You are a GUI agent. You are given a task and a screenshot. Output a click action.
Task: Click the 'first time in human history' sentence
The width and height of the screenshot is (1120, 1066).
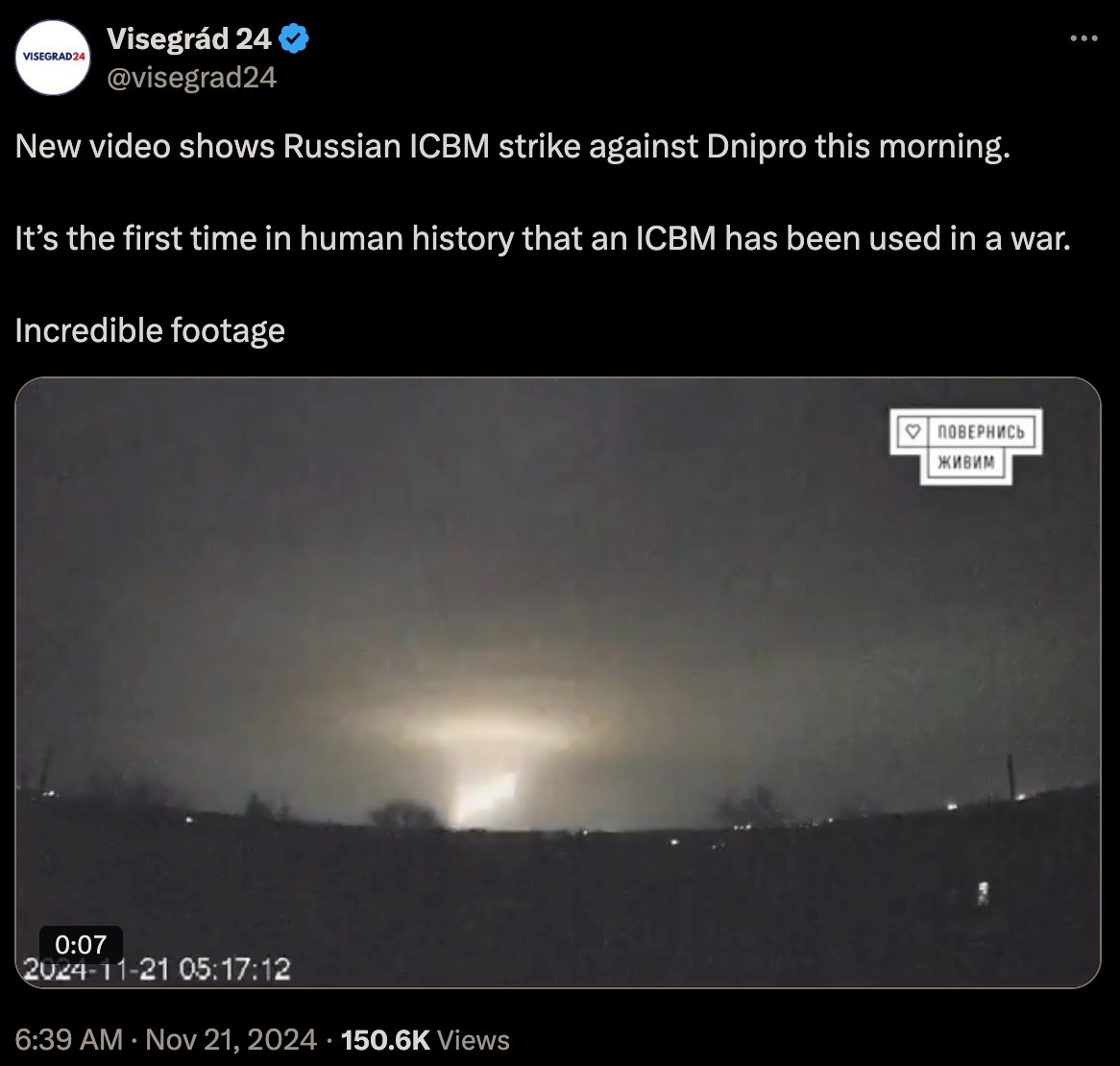tap(543, 238)
